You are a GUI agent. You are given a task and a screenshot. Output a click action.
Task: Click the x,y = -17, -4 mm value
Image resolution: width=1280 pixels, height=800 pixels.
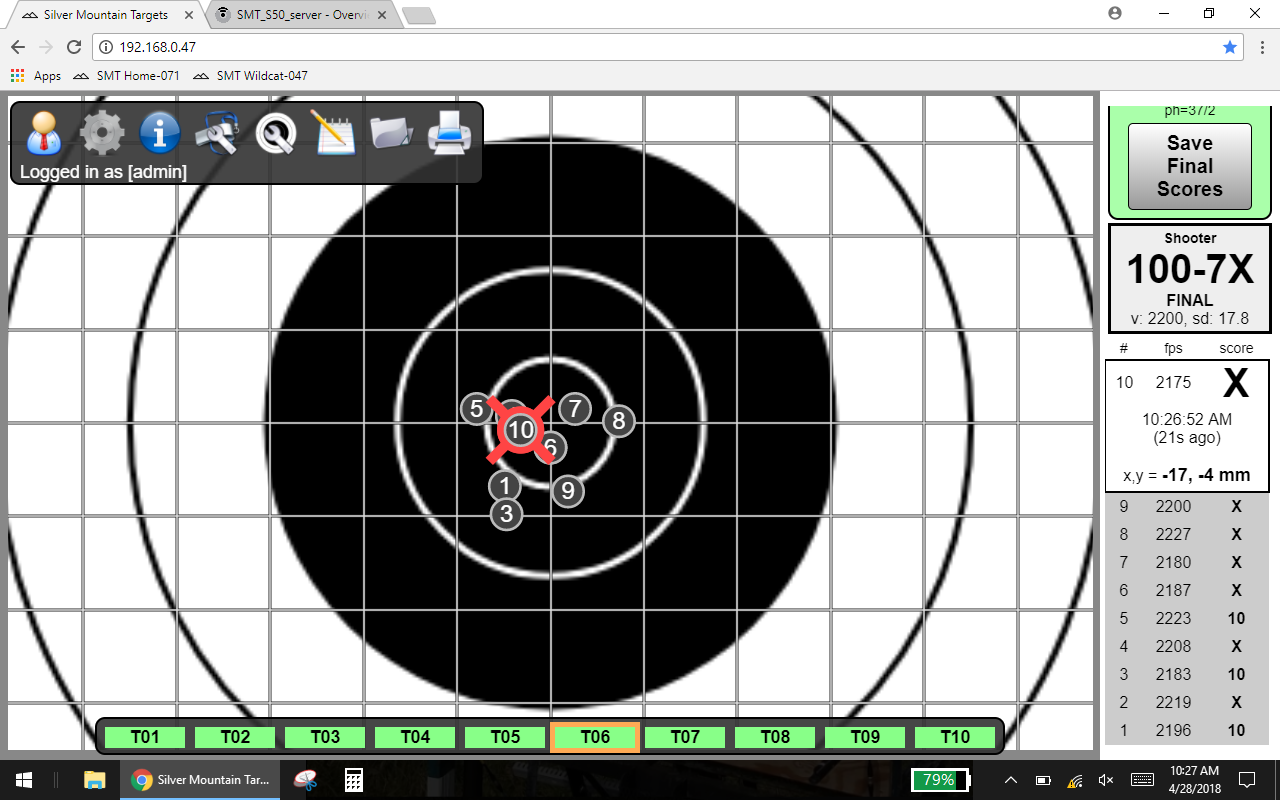pyautogui.click(x=1187, y=476)
